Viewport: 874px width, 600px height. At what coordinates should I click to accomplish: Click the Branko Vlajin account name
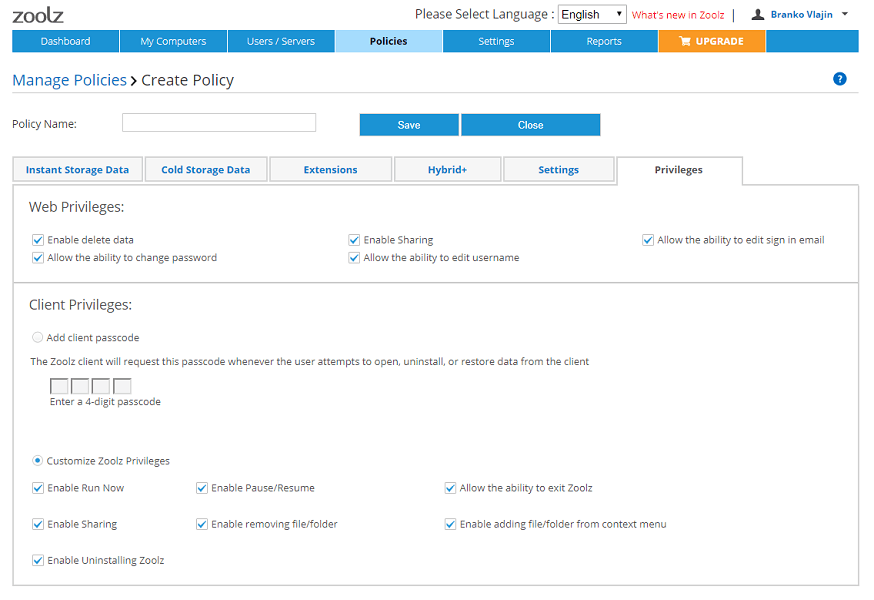802,14
